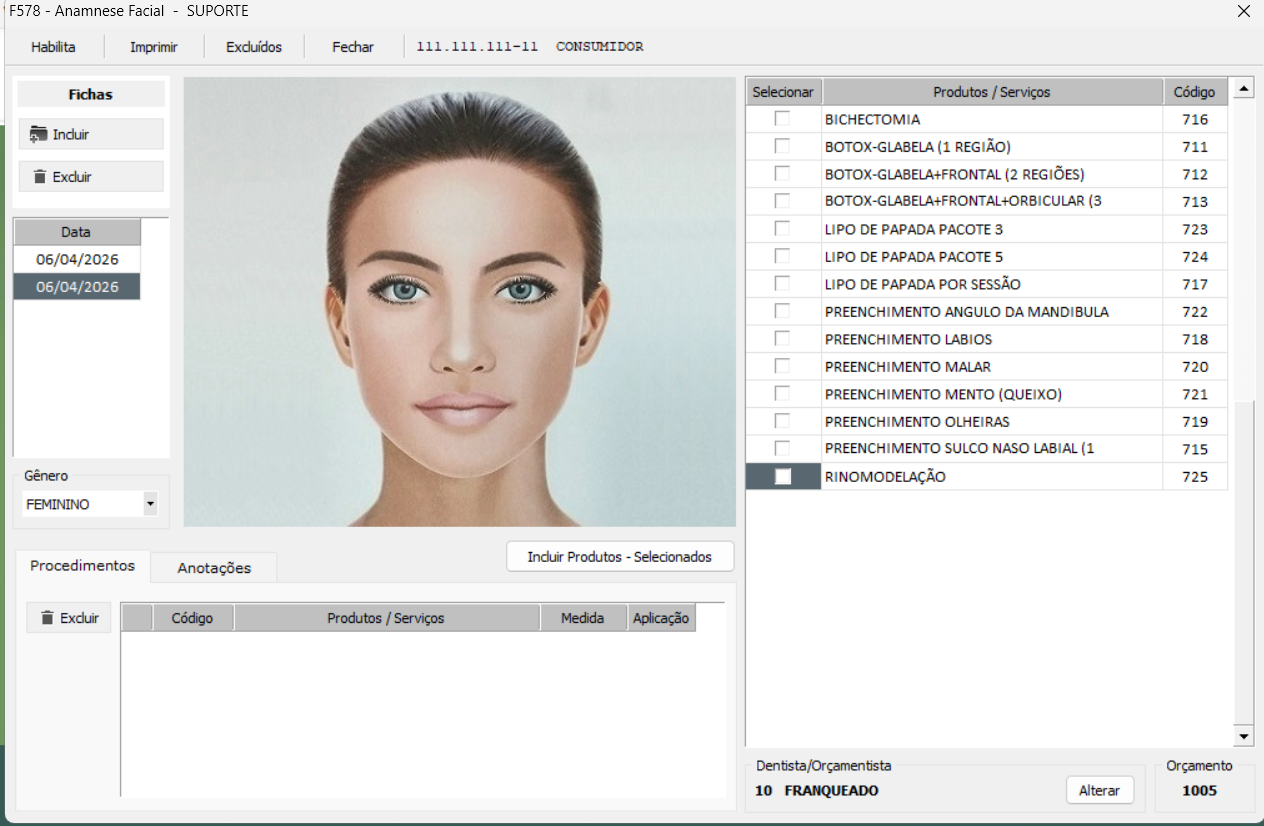The image size is (1264, 826).
Task: Click the RINOMODELAÇÃO product name
Action: [x=885, y=477]
